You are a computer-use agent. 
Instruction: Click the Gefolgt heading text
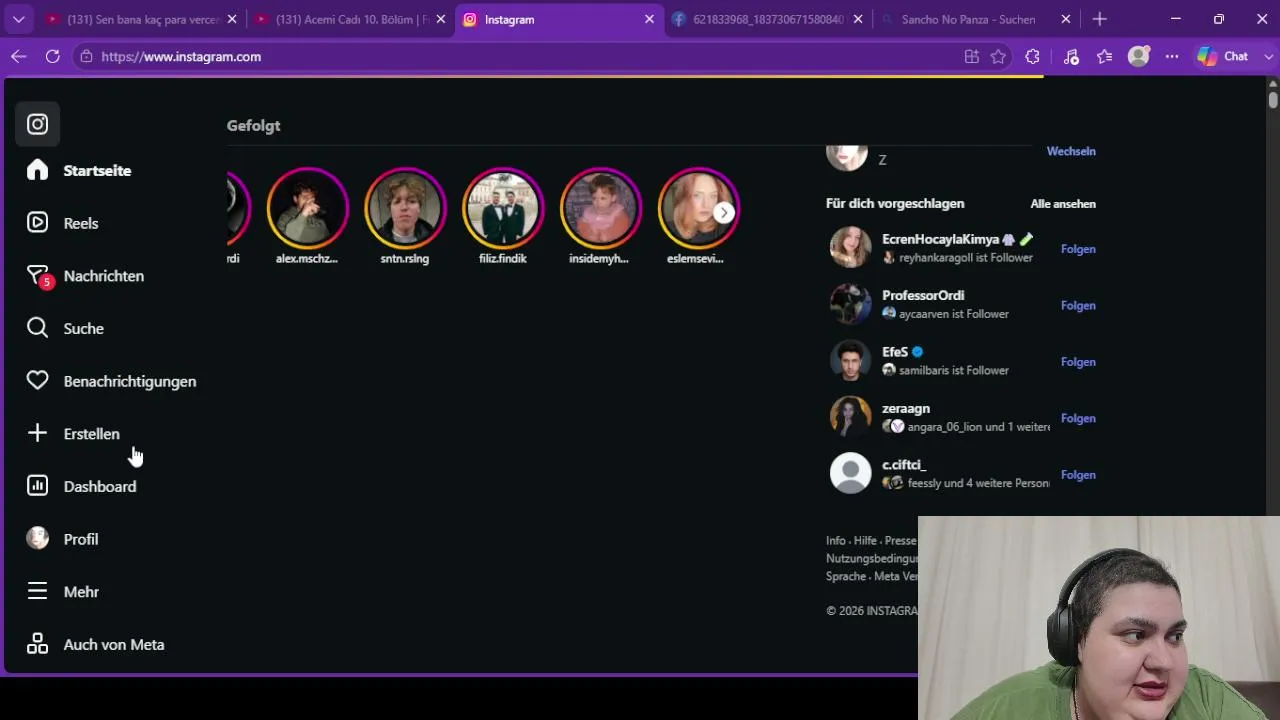[253, 126]
